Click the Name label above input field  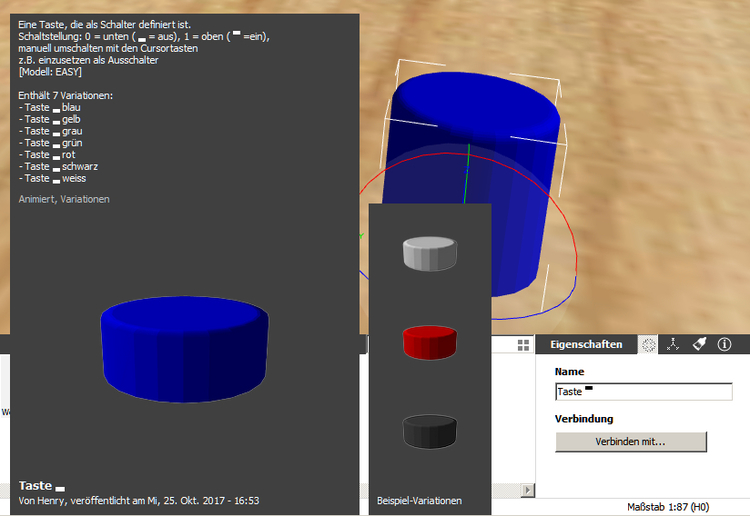(569, 372)
